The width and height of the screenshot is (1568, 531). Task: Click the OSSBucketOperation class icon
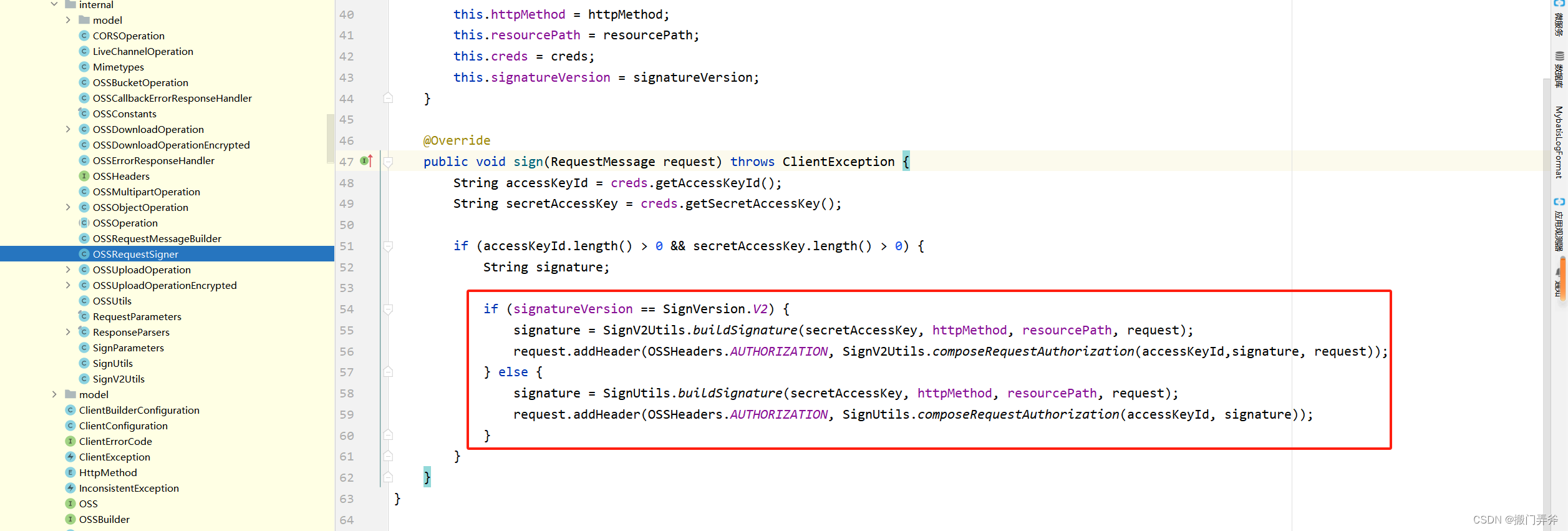pos(84,82)
